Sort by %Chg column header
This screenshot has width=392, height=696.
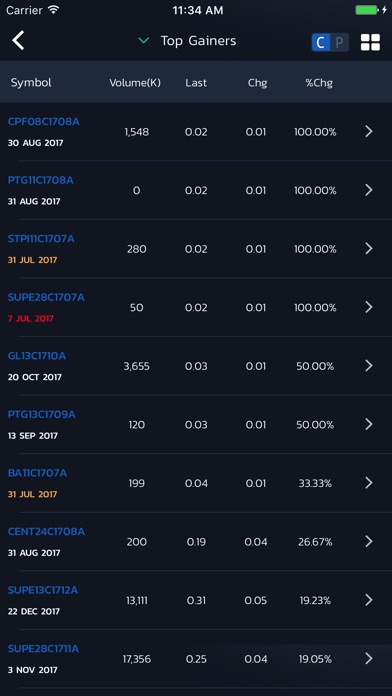(x=319, y=83)
